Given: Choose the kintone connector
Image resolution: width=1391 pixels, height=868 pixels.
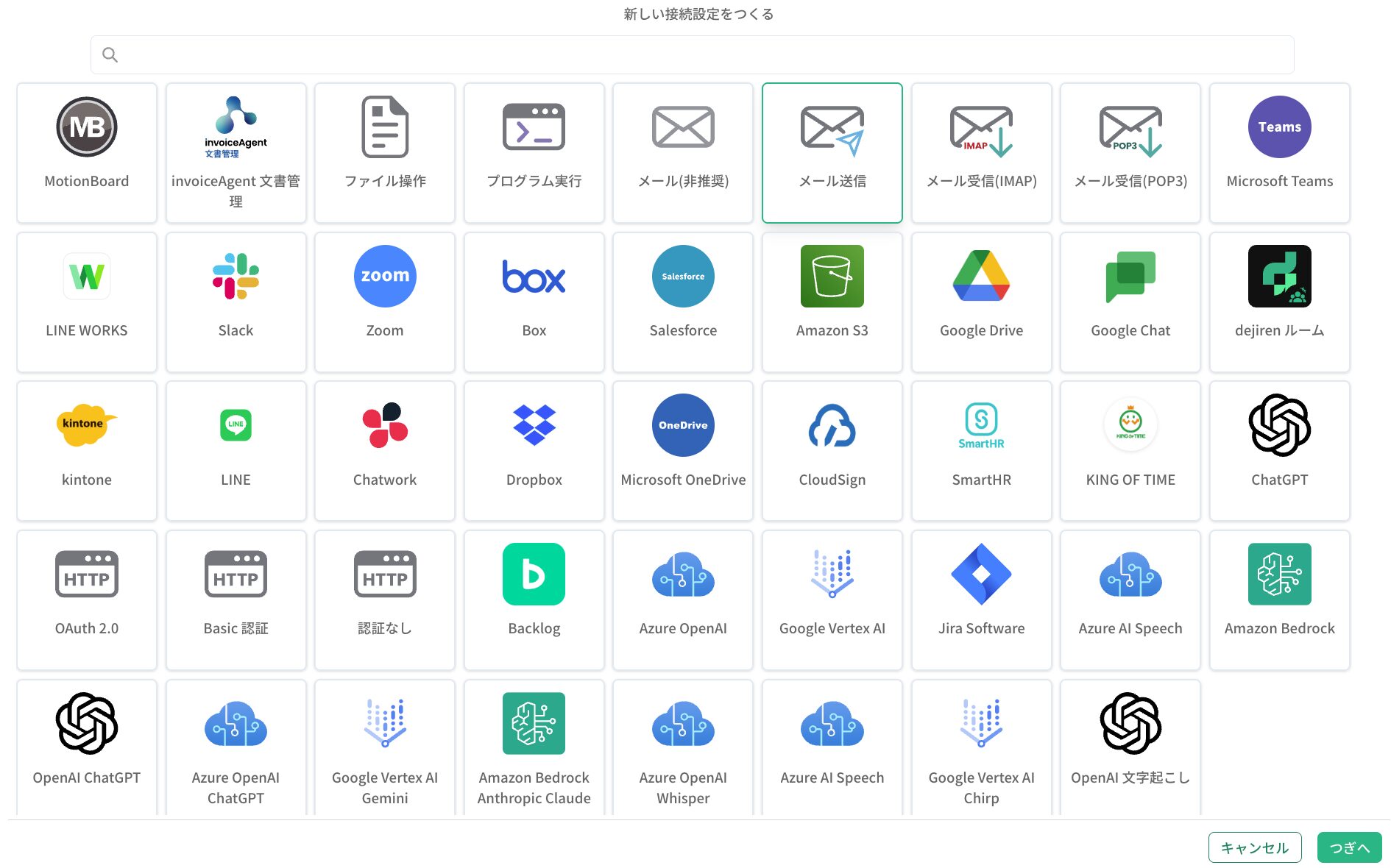Looking at the screenshot, I should (x=87, y=450).
